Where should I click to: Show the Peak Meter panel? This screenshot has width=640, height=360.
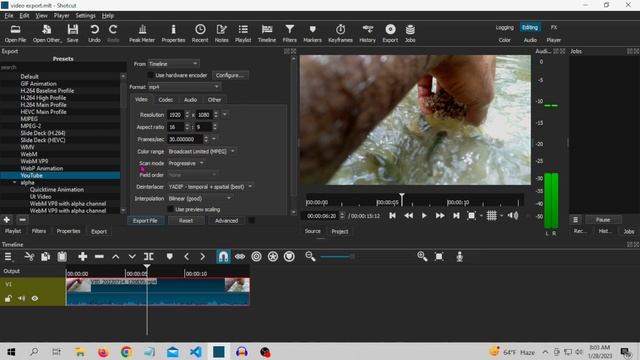click(142, 33)
